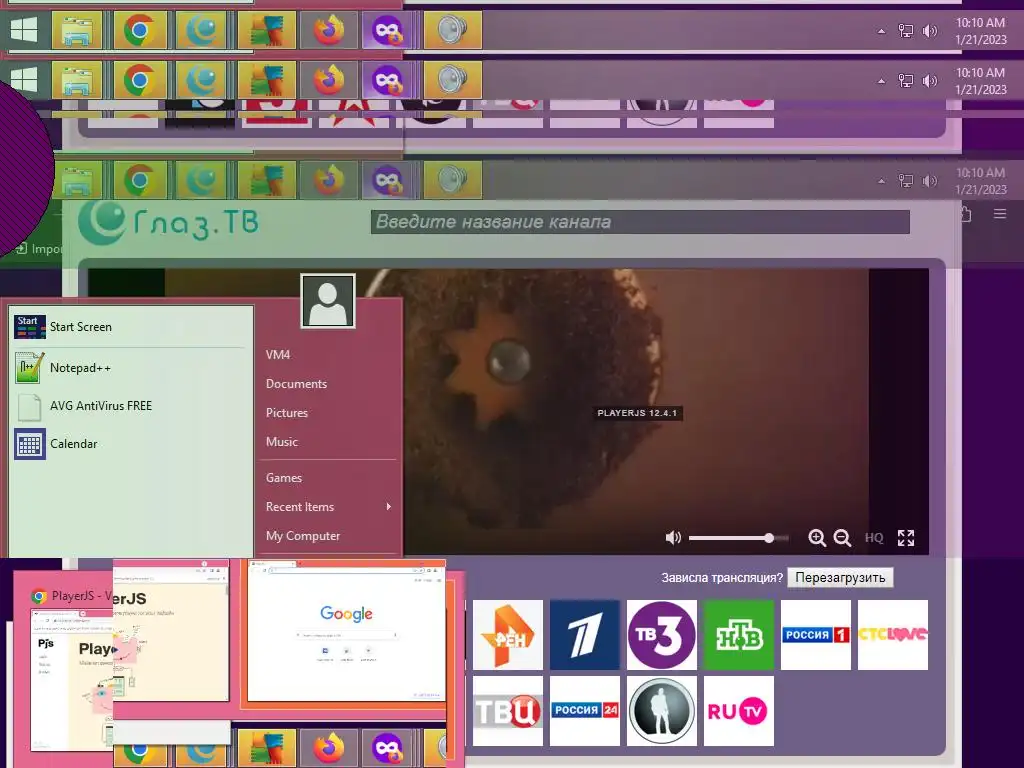Select the СТС Love channel tile
The width and height of the screenshot is (1024, 768).
[x=893, y=635]
